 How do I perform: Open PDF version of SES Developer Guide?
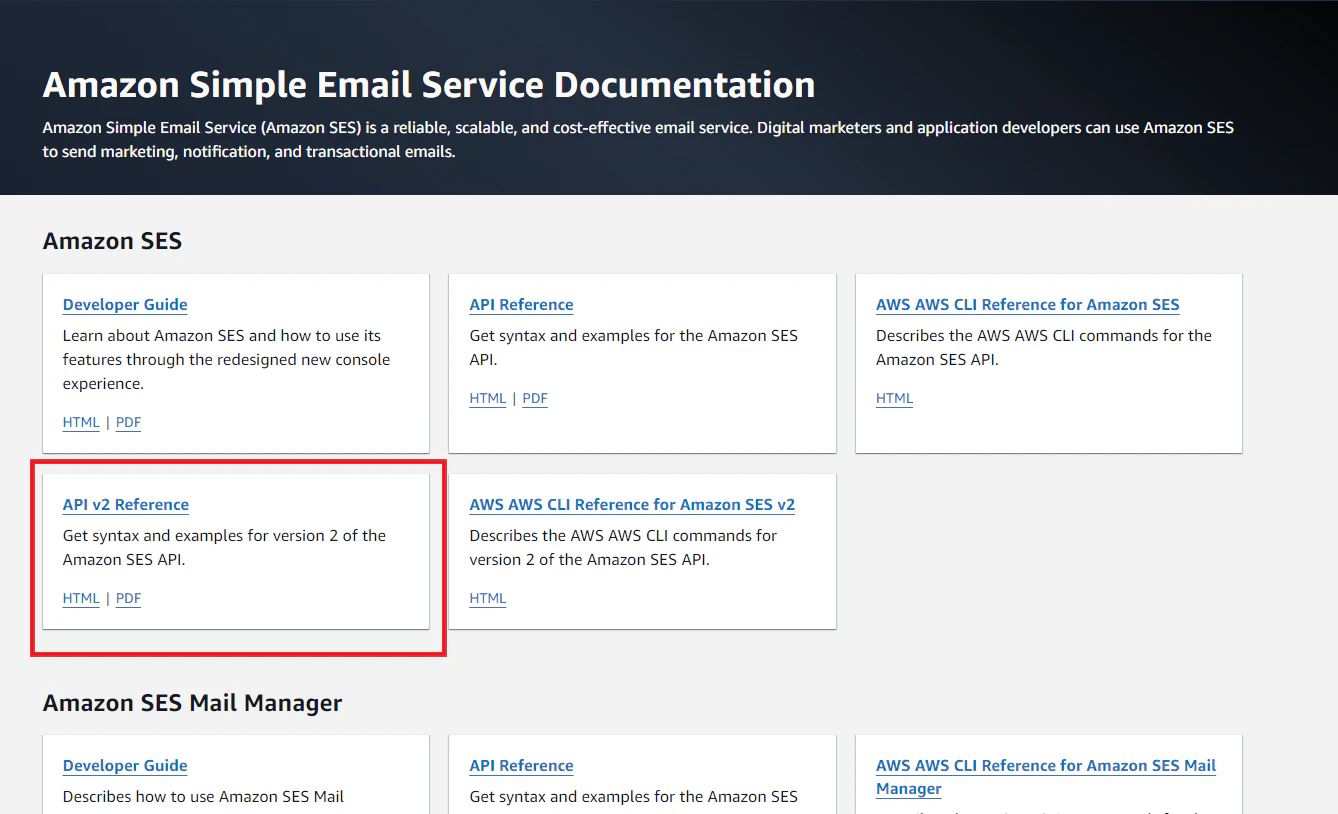(x=128, y=422)
